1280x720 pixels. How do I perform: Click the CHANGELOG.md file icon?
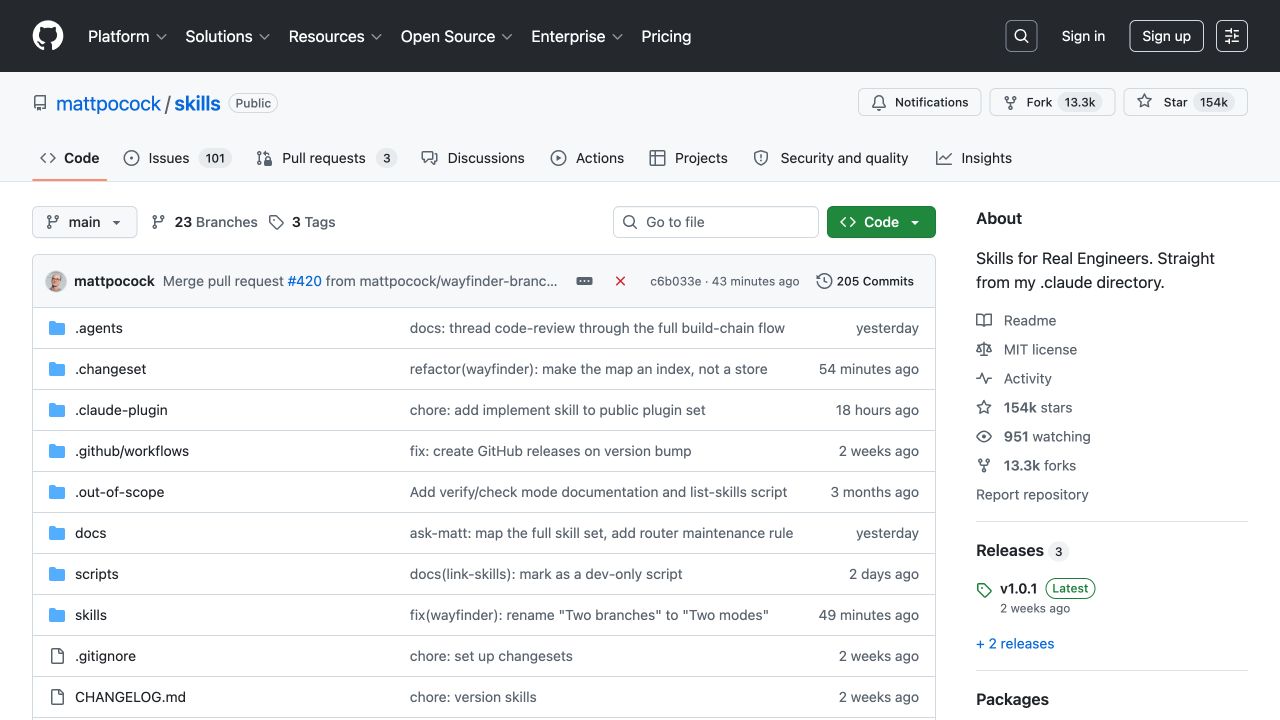coord(57,697)
